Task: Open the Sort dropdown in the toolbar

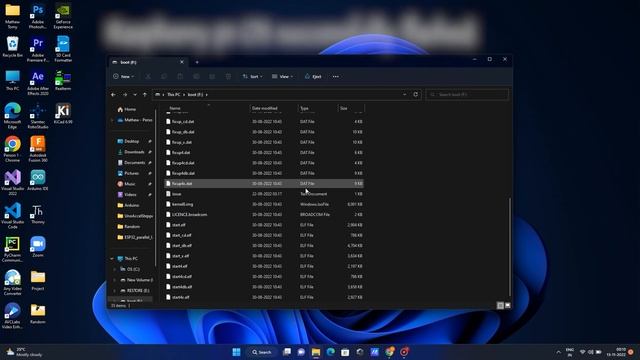Action: tap(252, 76)
